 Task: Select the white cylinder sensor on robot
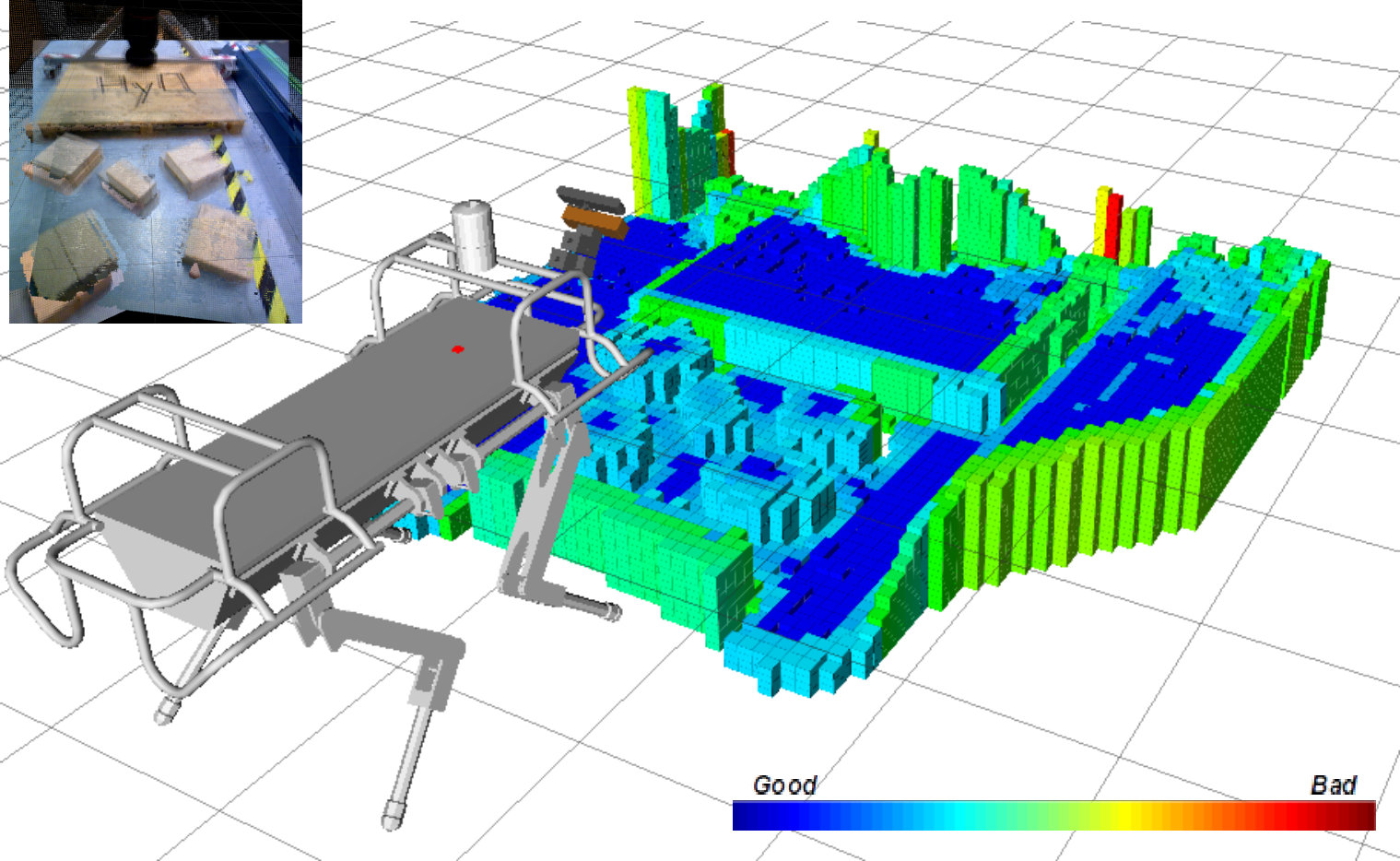[x=475, y=236]
